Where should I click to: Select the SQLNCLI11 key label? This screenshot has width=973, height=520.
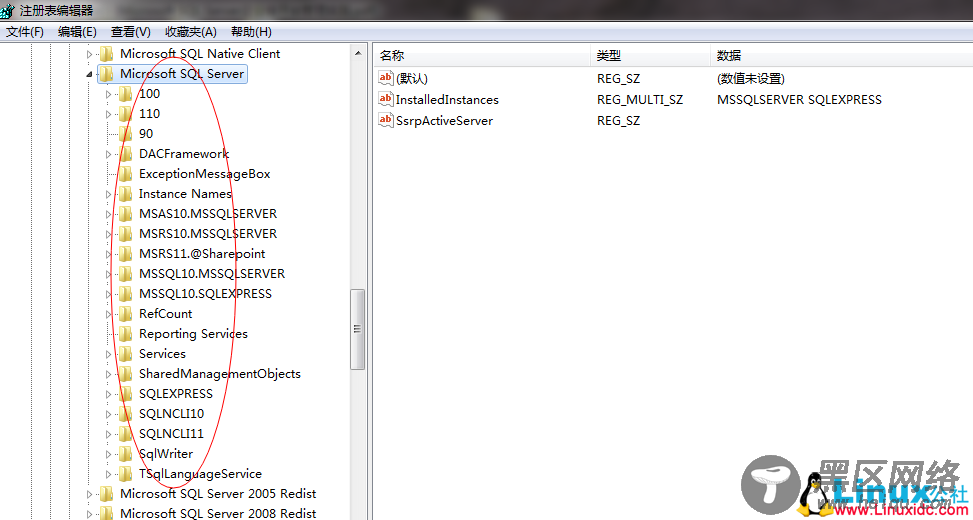(x=171, y=434)
